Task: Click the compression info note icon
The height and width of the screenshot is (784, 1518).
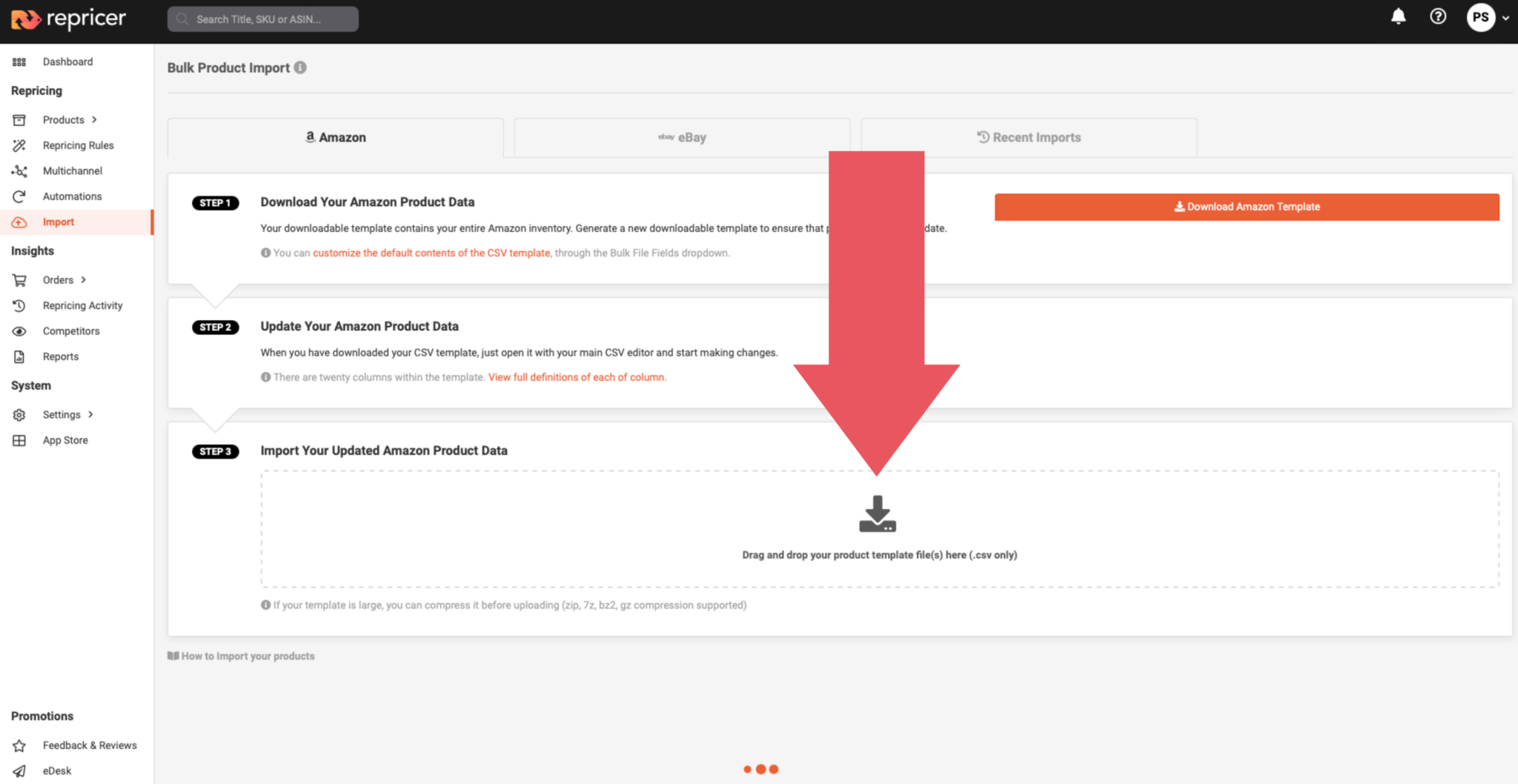Action: tap(265, 605)
